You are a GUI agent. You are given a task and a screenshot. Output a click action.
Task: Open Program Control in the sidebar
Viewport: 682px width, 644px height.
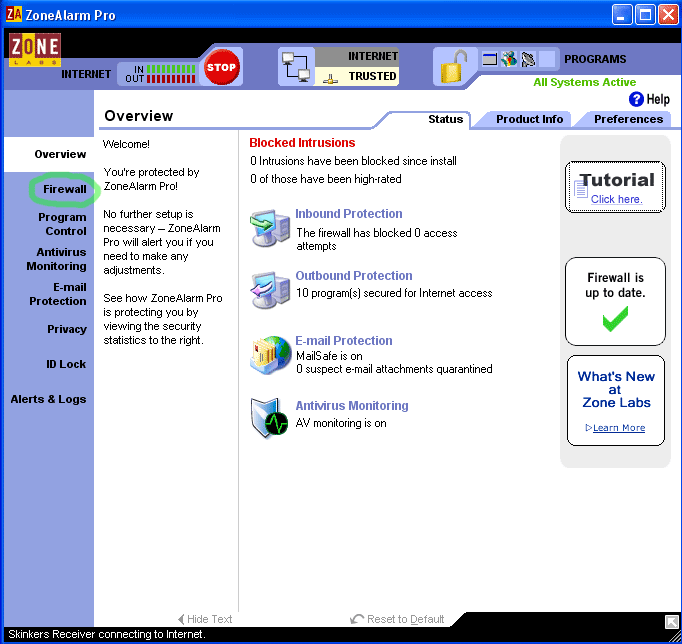coord(62,224)
